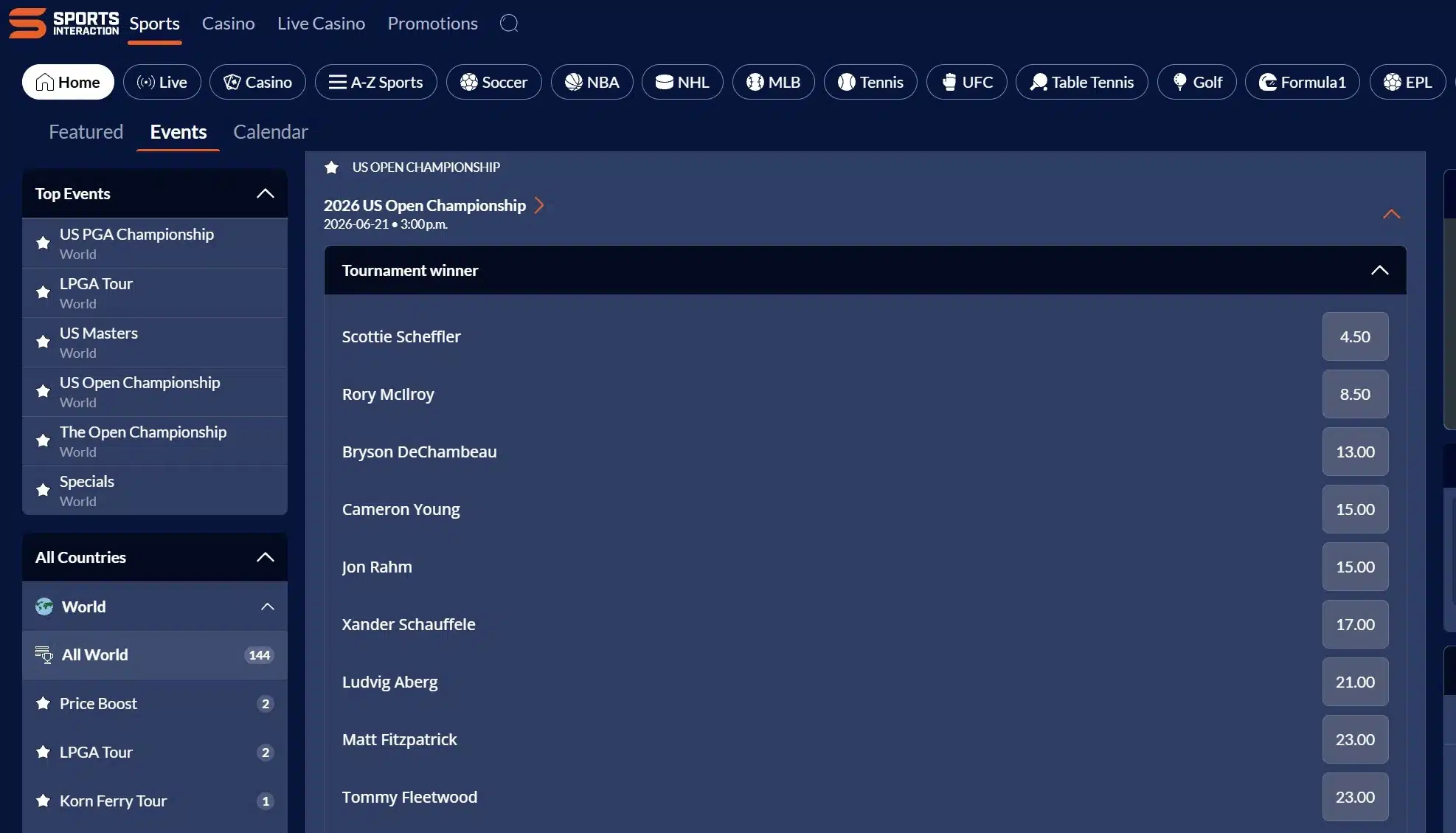Viewport: 1456px width, 833px height.
Task: Bet on Ludvig Aberg at 21.00
Action: (x=1355, y=682)
